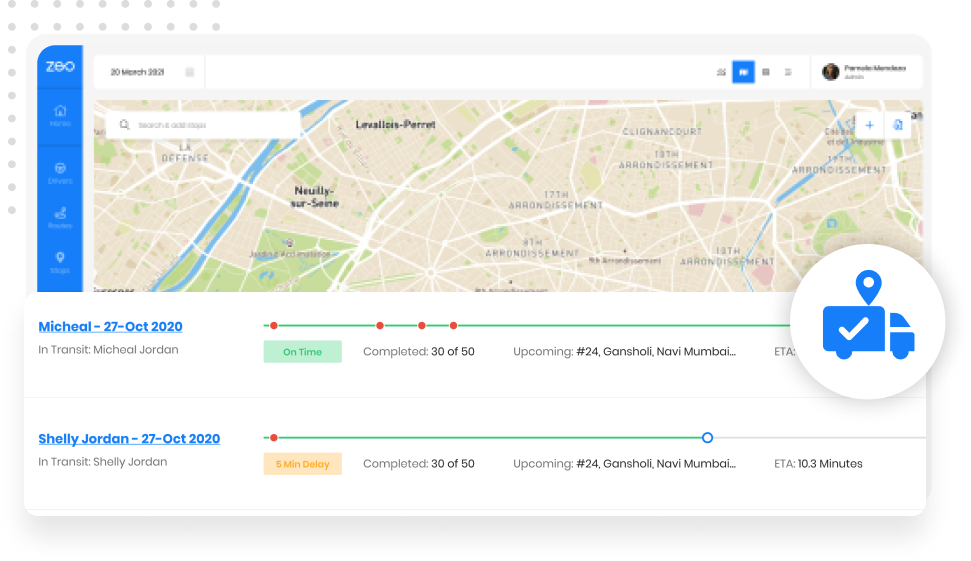Click the first red stop on Micheal's timeline
Screen dimensions: 971x561
pos(274,326)
